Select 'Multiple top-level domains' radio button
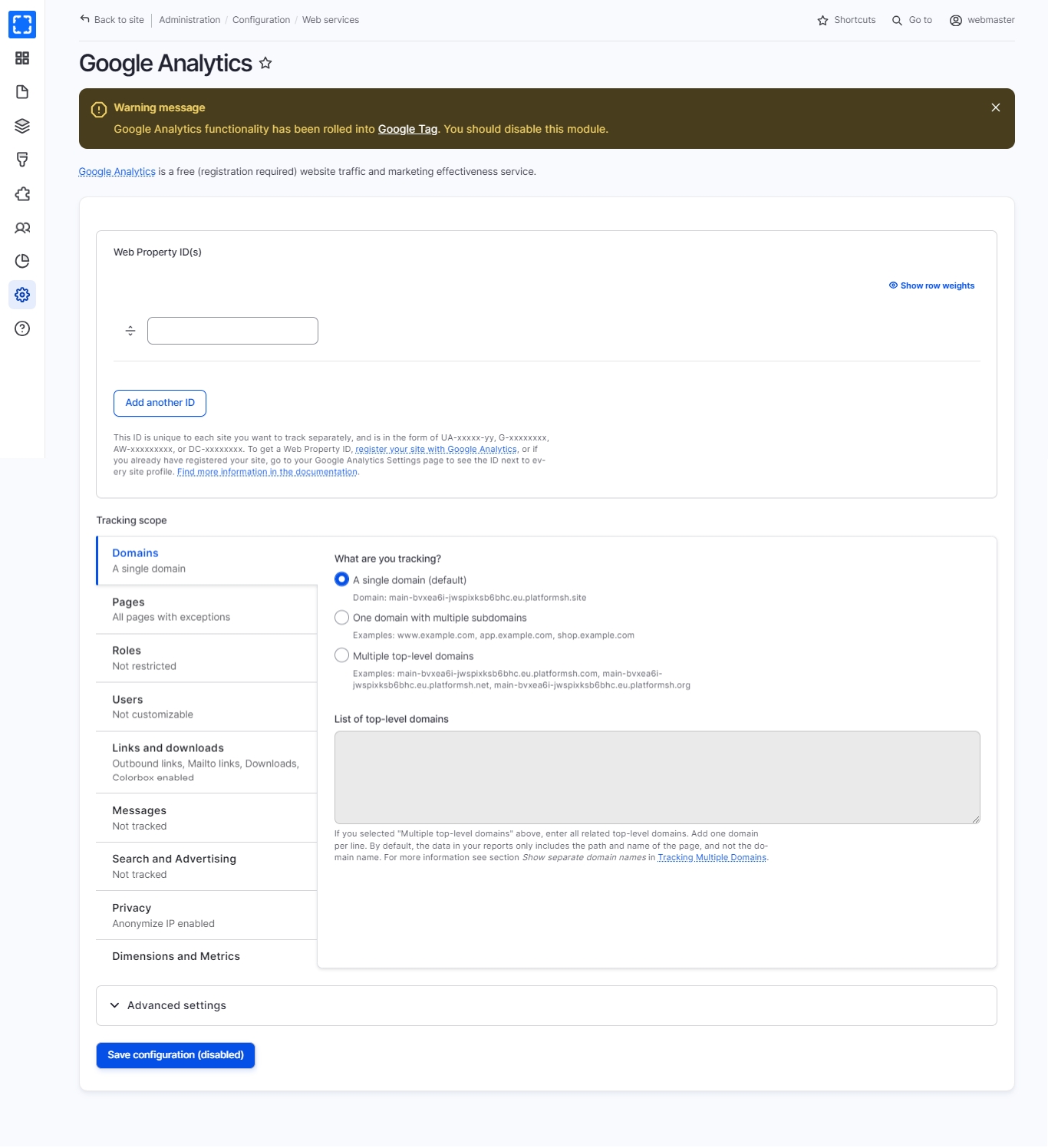This screenshot has width=1048, height=1148. pyautogui.click(x=342, y=655)
